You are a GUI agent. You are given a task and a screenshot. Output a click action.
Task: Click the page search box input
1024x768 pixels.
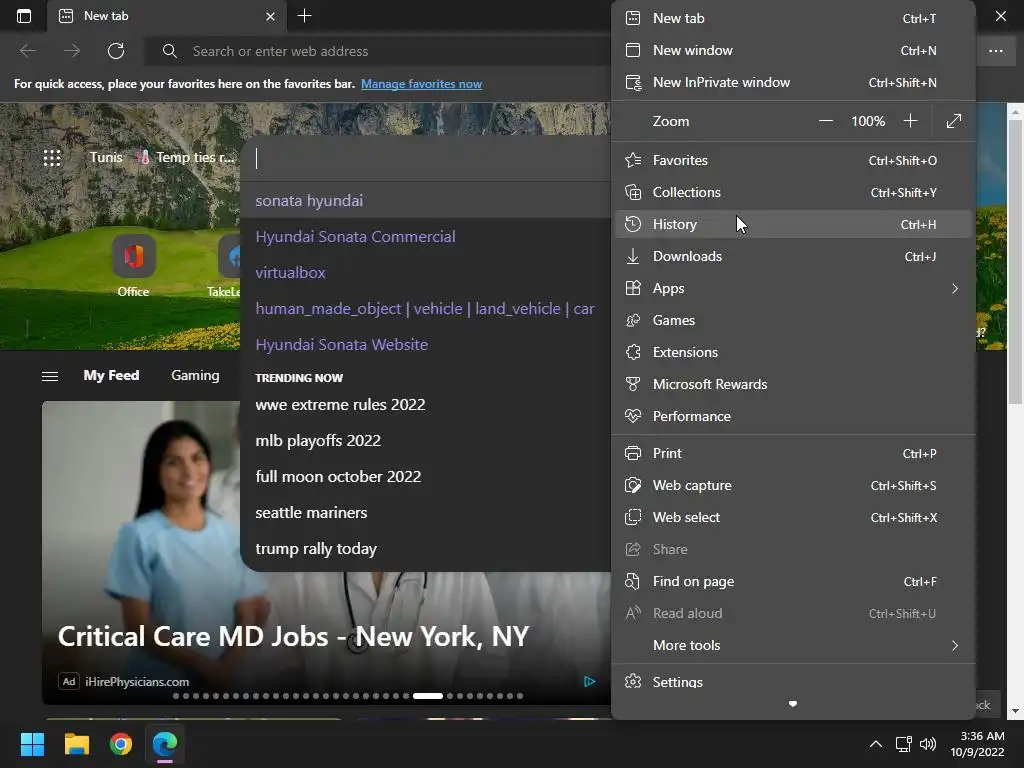point(426,158)
